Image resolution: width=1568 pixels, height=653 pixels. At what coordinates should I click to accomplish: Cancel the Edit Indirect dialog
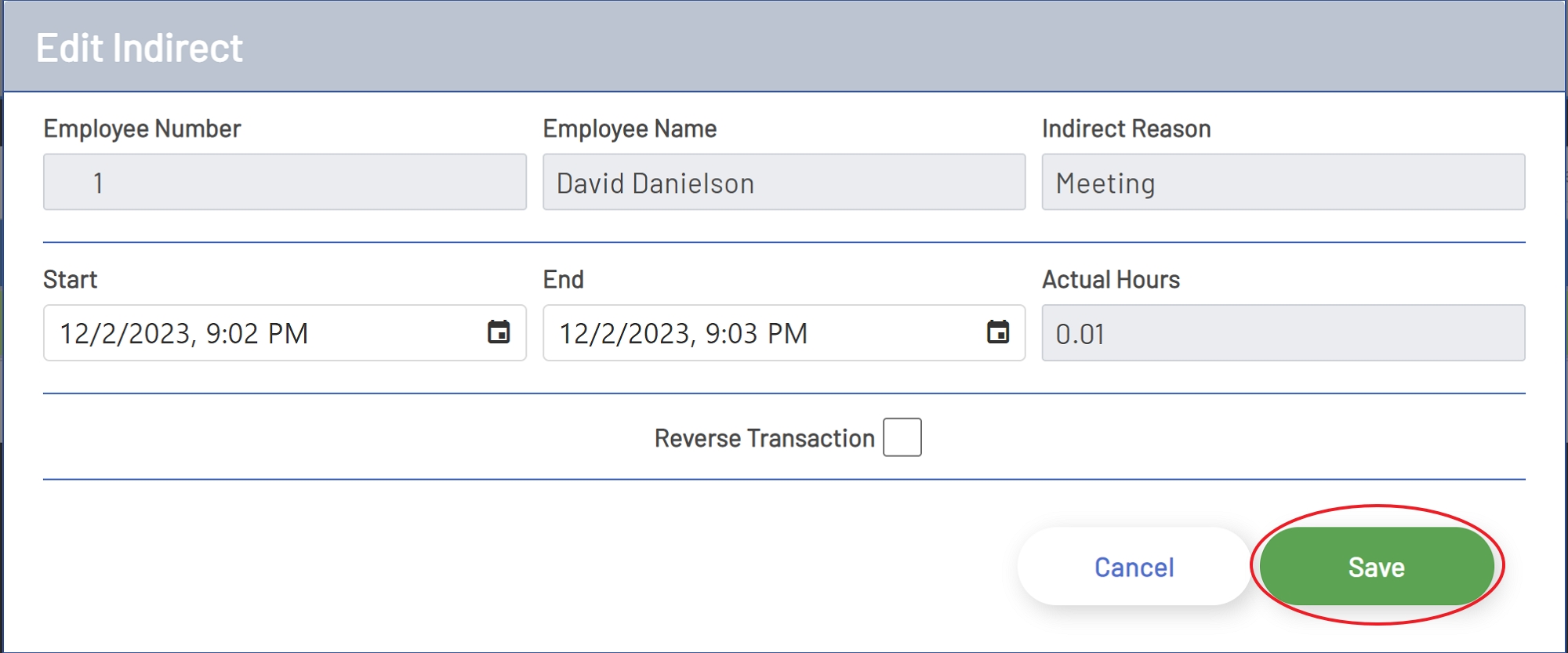pos(1134,566)
